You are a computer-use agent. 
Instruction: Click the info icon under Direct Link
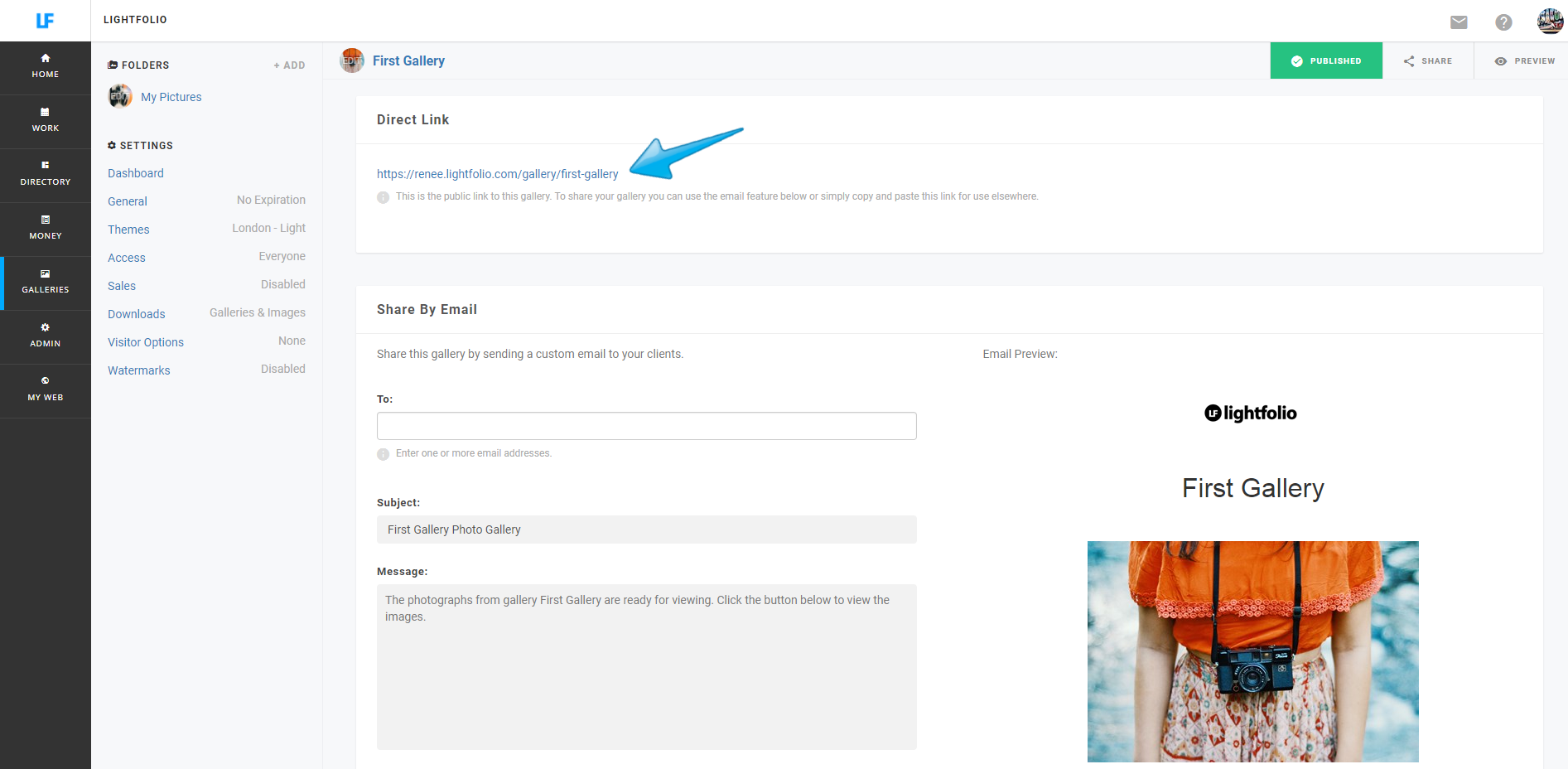pos(383,197)
